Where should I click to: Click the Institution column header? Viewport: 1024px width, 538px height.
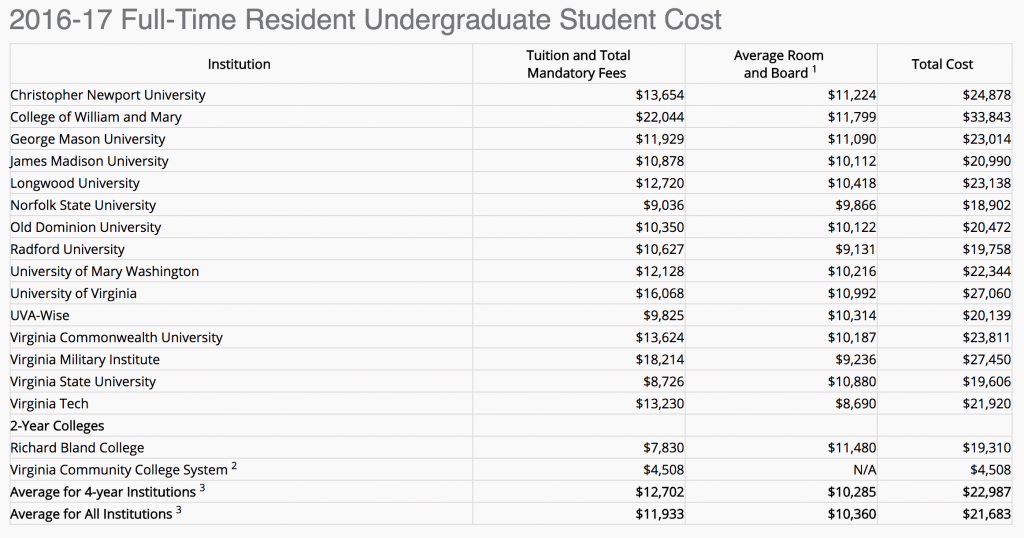pos(239,64)
